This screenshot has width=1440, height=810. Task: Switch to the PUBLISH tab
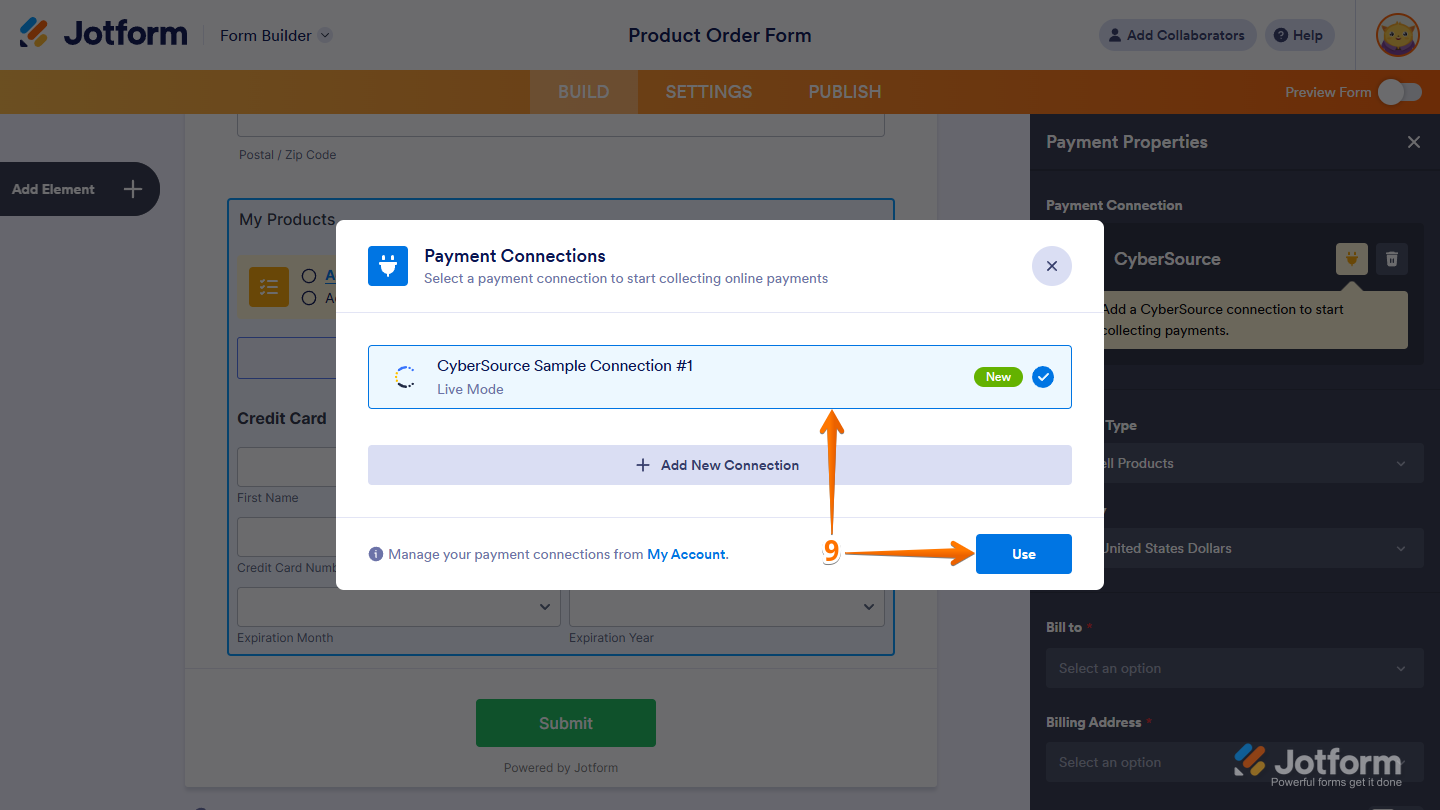click(x=844, y=91)
